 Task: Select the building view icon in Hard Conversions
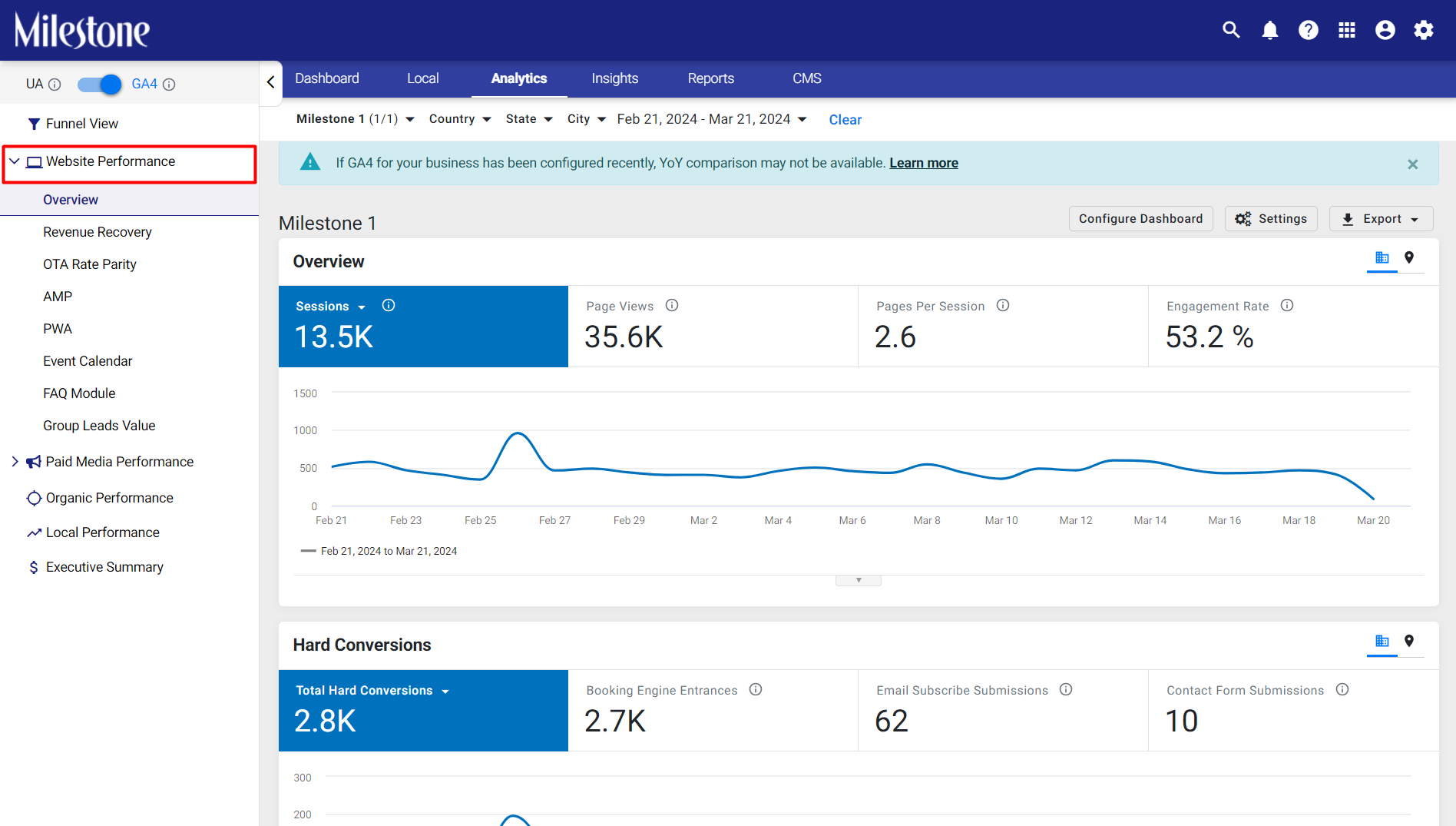coord(1382,641)
